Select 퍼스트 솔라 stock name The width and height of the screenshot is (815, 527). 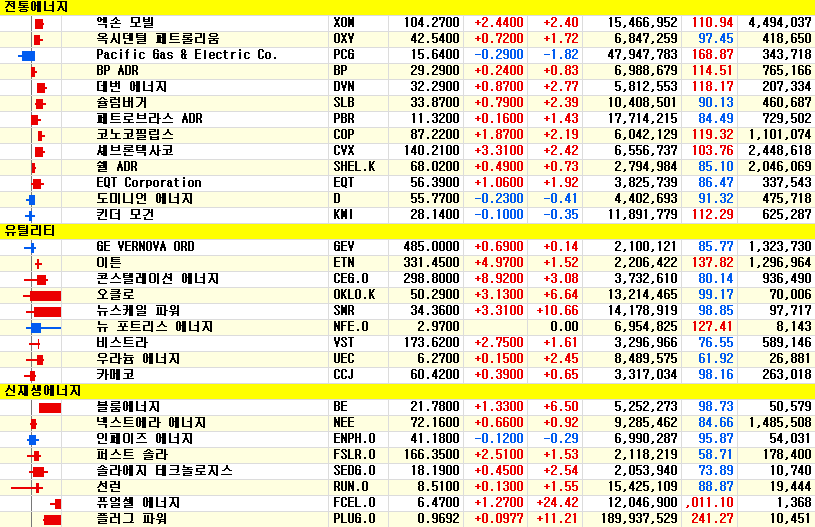[132, 455]
